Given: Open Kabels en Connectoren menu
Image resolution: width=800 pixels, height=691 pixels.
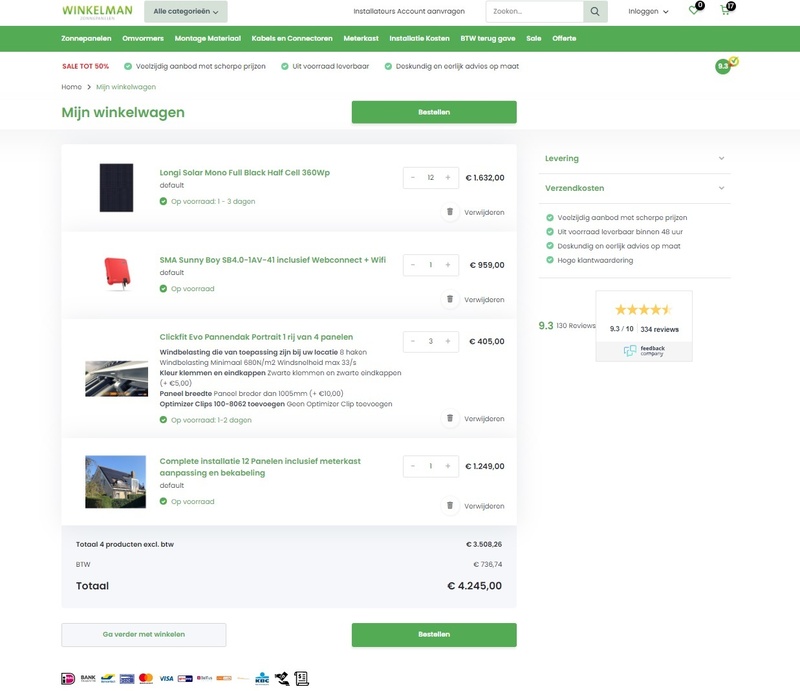Looking at the screenshot, I should coord(292,38).
